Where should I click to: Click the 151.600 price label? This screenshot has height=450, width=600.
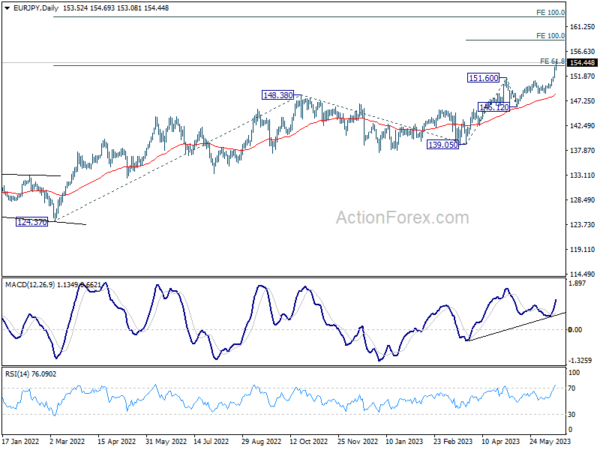(483, 78)
